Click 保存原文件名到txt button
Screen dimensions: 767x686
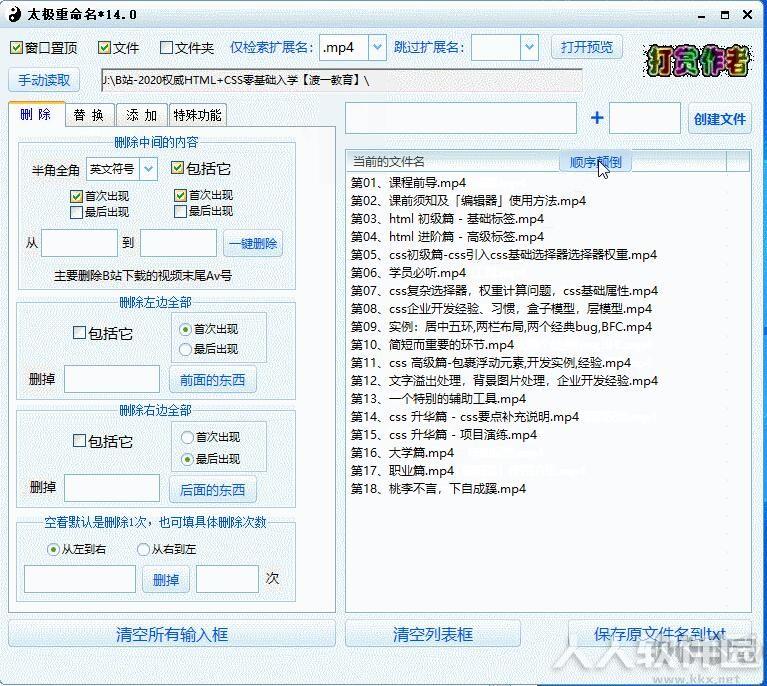(659, 634)
